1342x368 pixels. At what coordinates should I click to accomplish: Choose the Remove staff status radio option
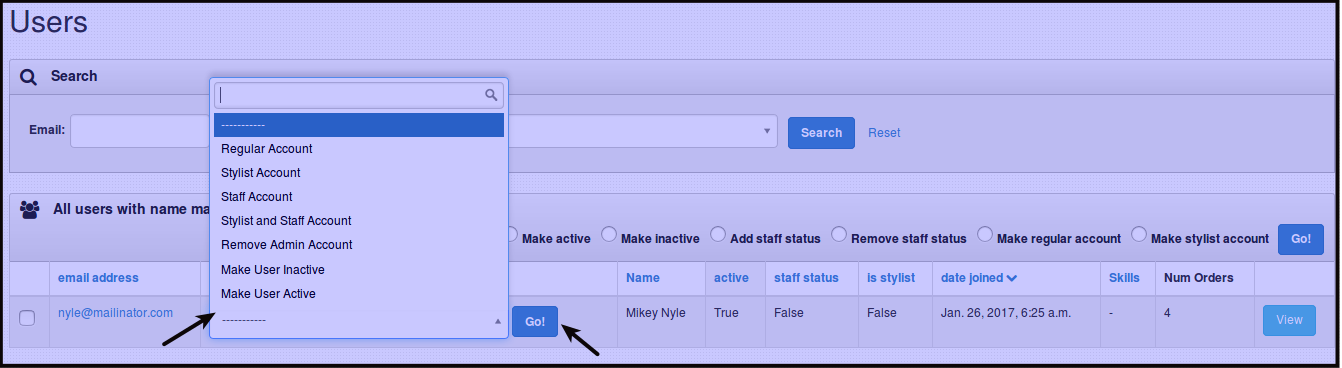click(838, 234)
